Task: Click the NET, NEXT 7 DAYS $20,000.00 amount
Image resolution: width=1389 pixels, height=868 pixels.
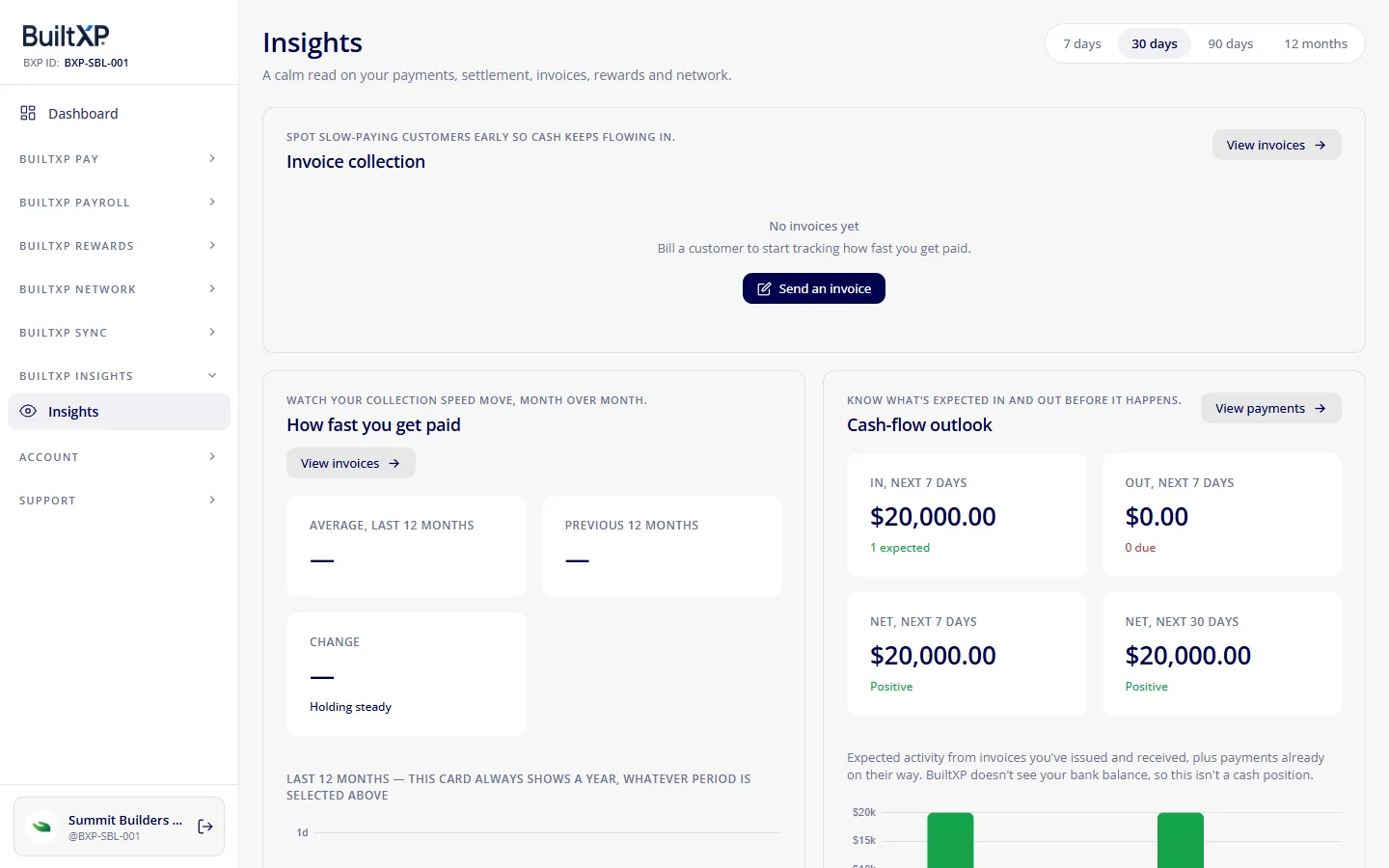Action: pyautogui.click(x=933, y=656)
